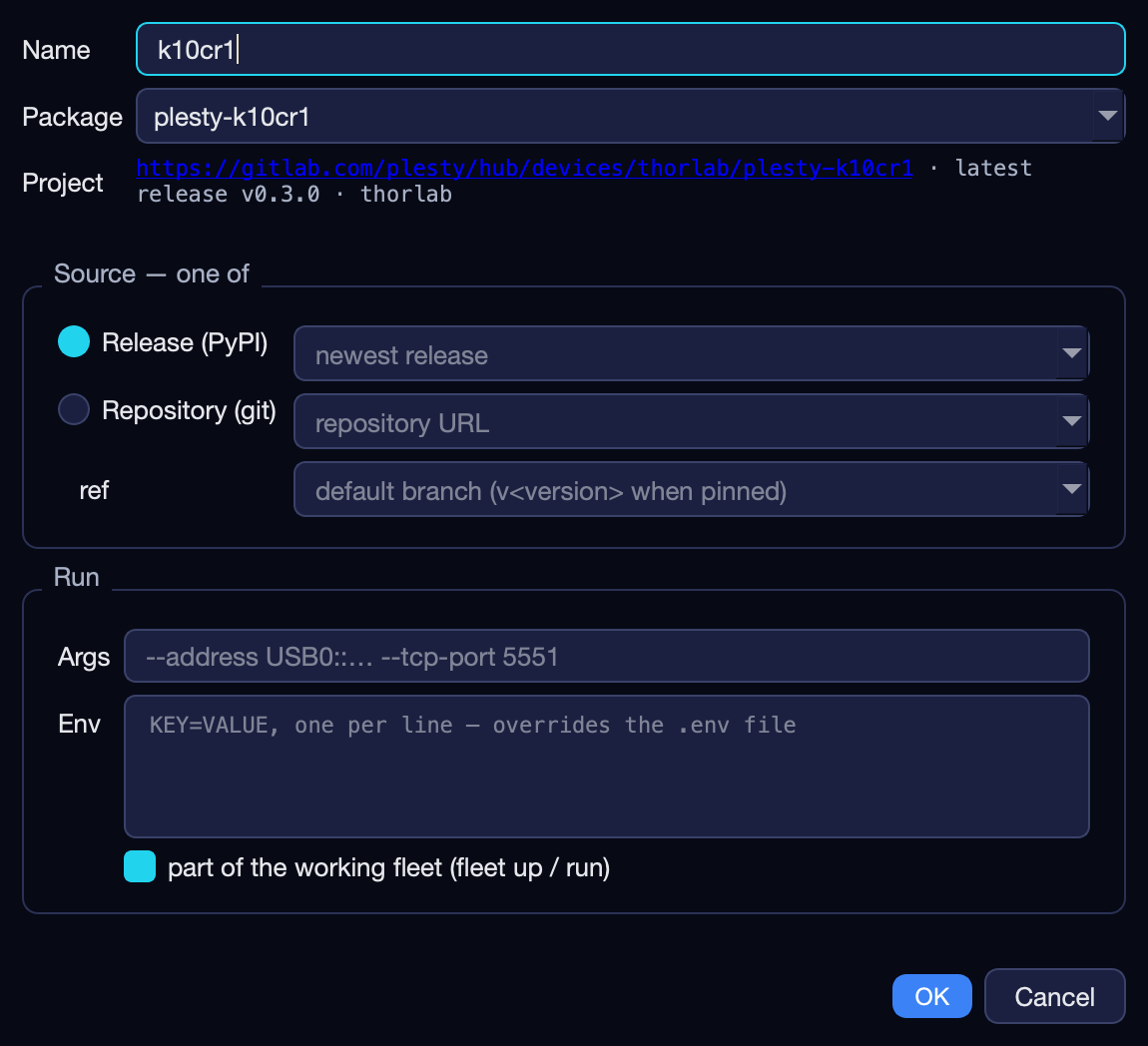Click the Repository (git) label text
This screenshot has width=1148, height=1046.
coord(189,410)
